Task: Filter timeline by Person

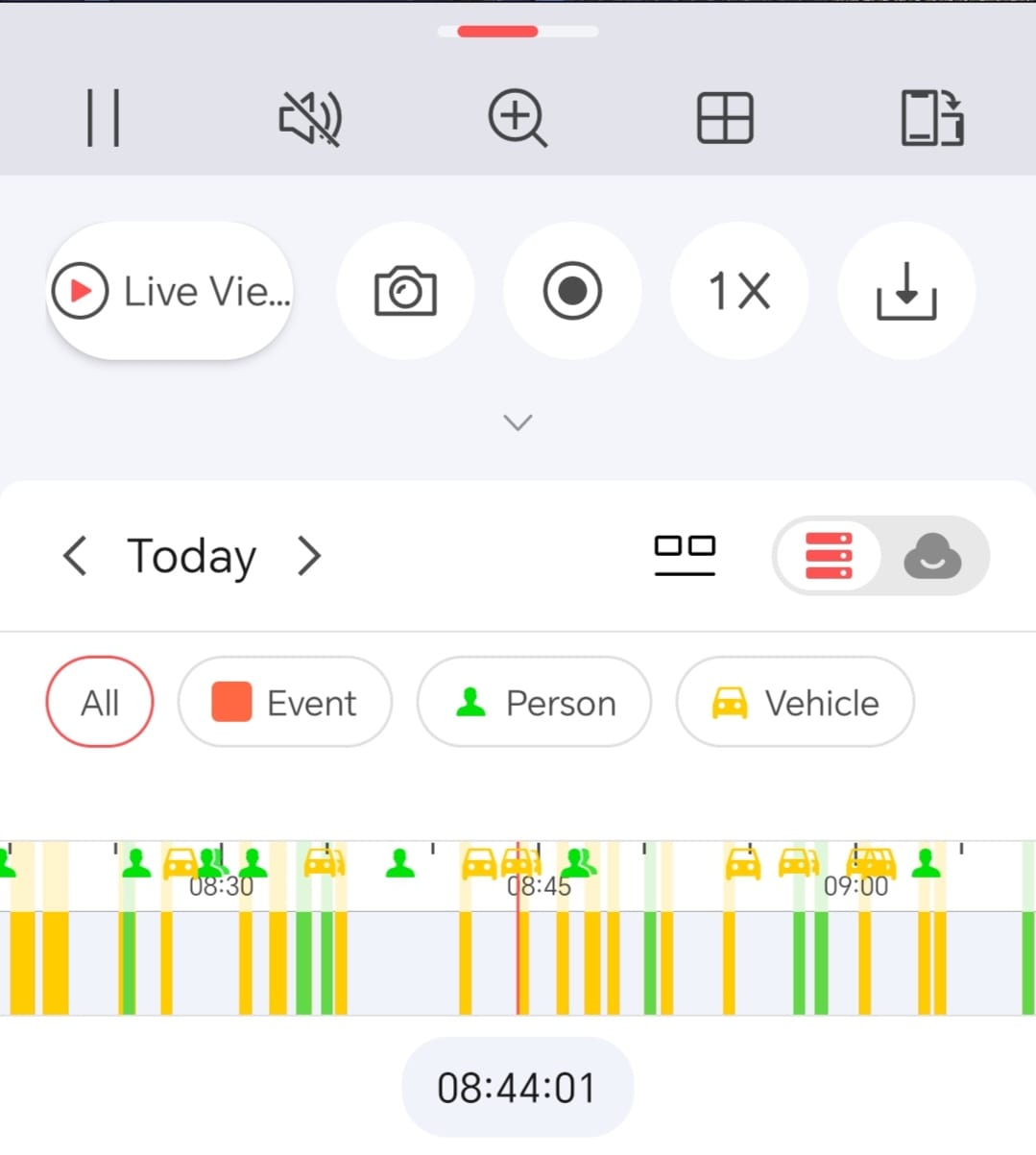Action: [x=534, y=702]
